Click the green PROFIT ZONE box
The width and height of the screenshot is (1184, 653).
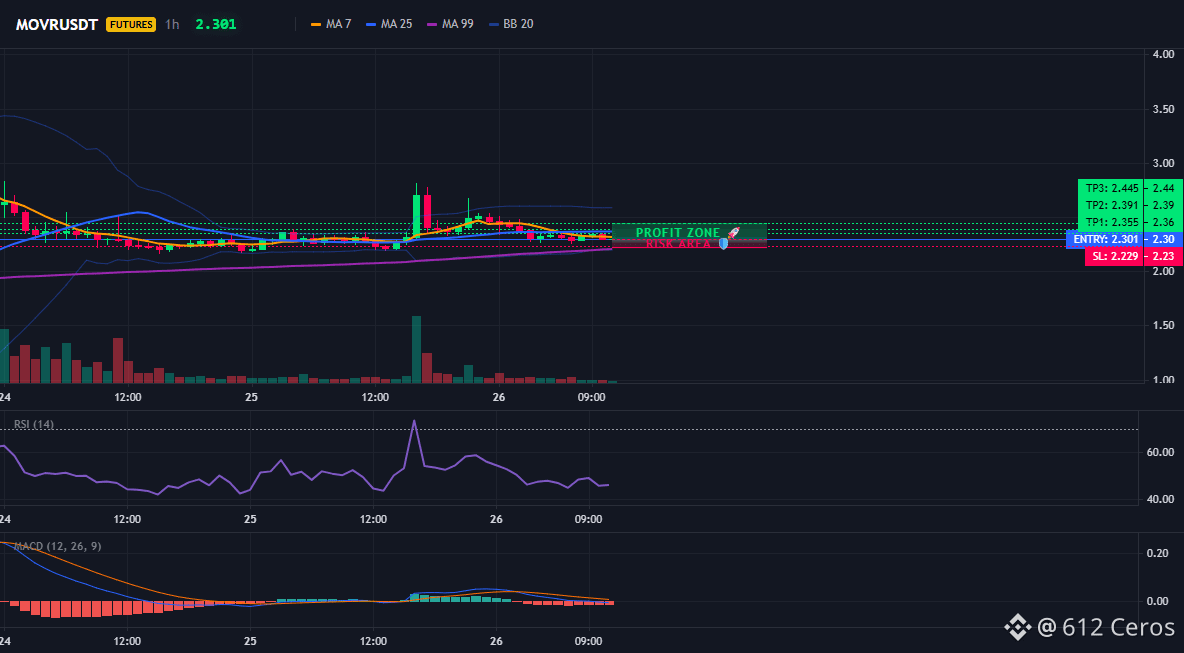point(689,232)
